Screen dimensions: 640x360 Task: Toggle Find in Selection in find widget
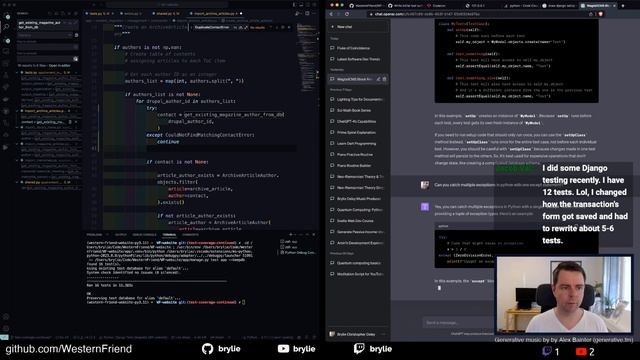[x=283, y=27]
